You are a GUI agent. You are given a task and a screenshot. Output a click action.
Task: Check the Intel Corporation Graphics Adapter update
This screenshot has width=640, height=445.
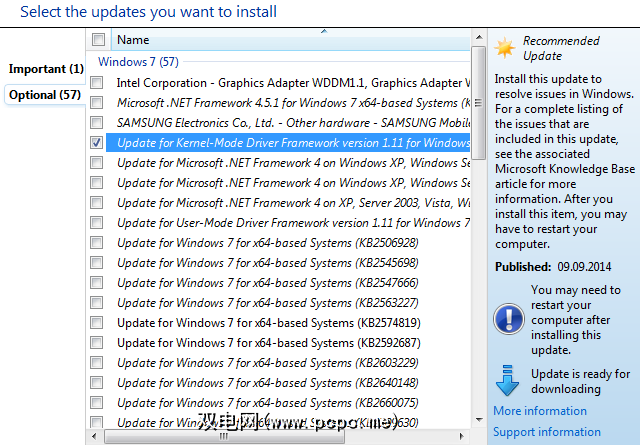pyautogui.click(x=97, y=82)
